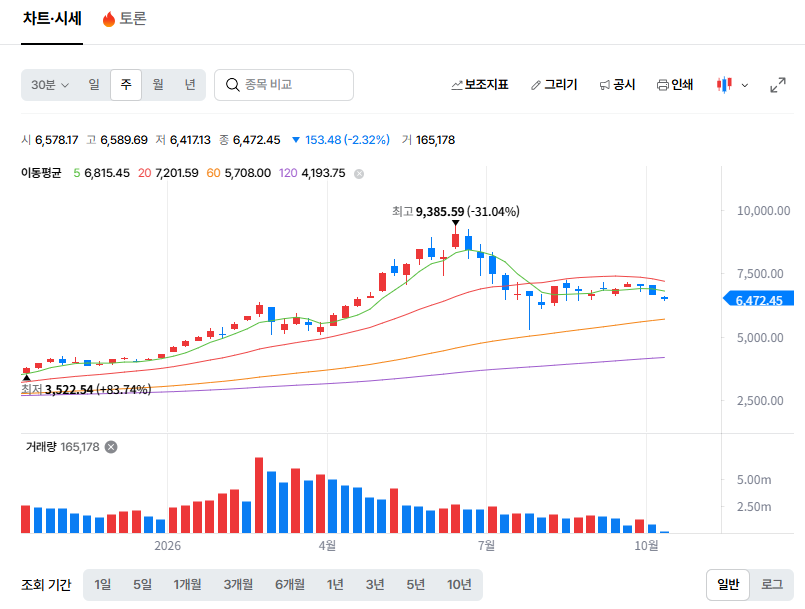Screen dimensions: 805x609
Task: Switch to the 토론 tab
Action: [125, 19]
